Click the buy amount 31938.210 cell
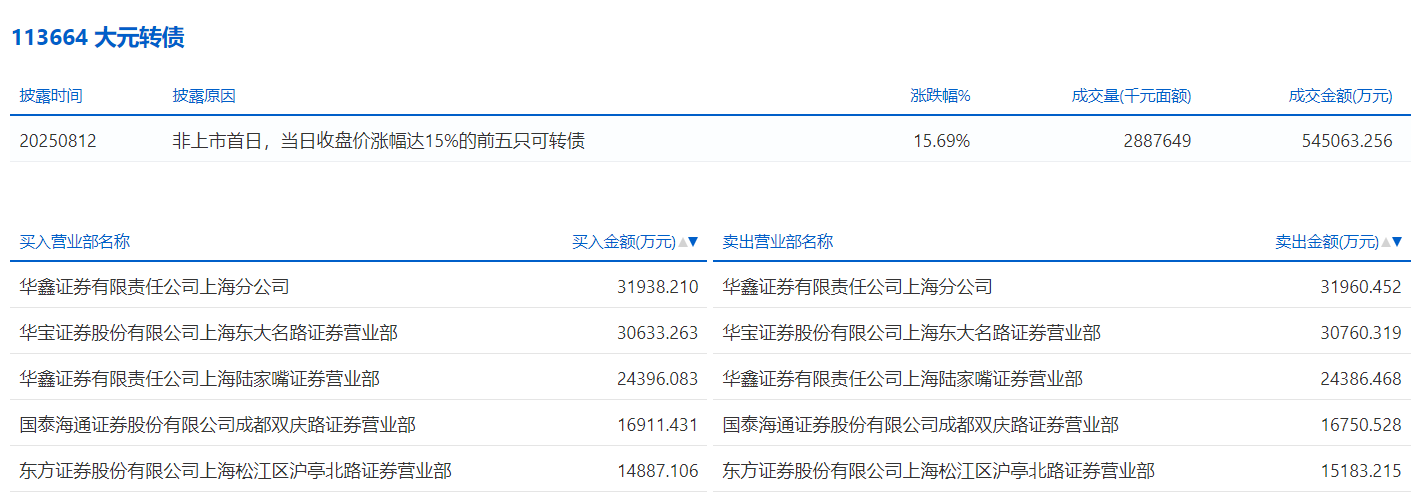 pos(657,287)
